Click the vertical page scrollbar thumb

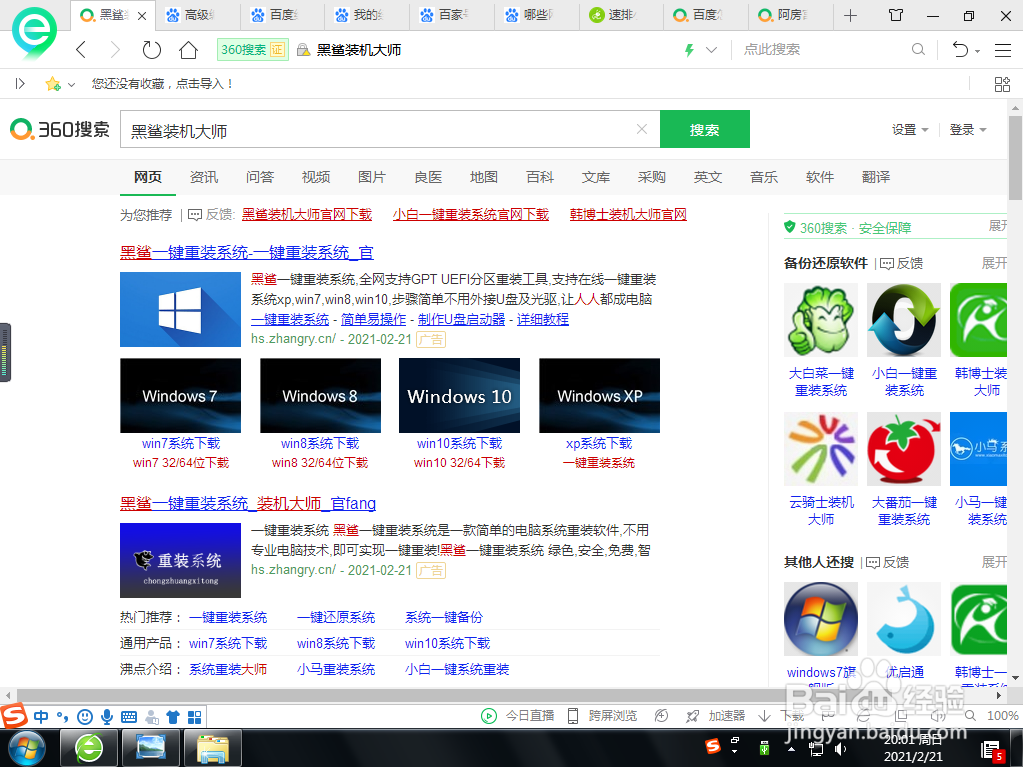coord(1015,157)
